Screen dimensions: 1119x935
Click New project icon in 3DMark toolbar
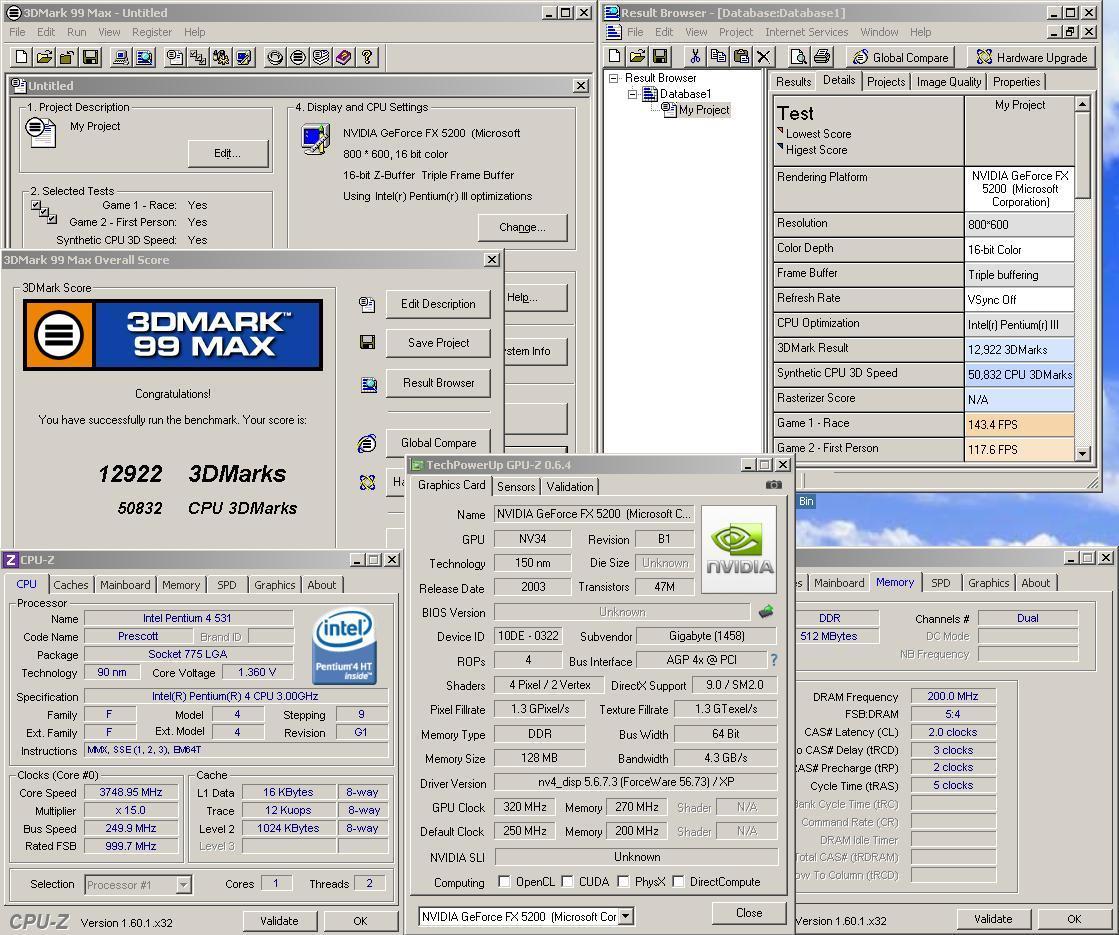coord(22,57)
